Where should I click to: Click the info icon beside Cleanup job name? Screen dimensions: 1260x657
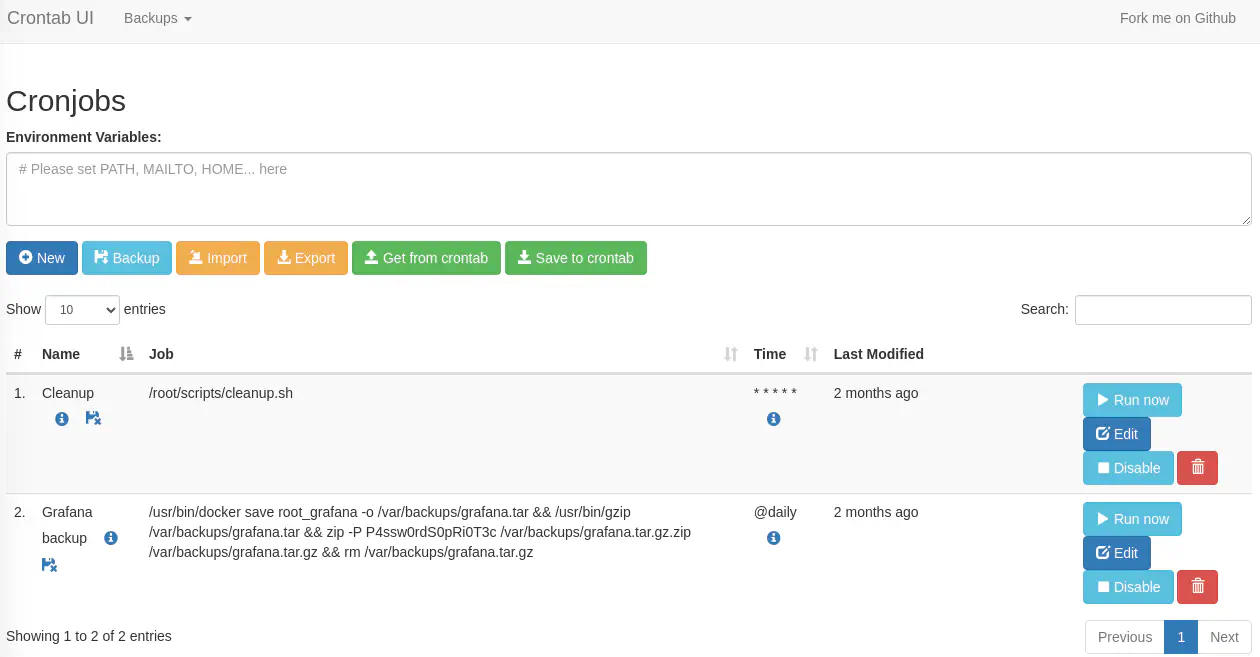point(62,419)
